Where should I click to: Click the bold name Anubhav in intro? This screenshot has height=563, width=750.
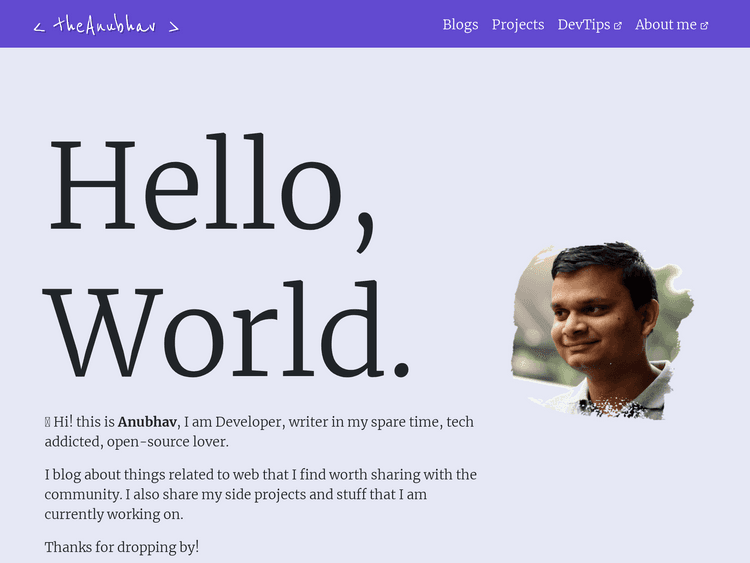[x=147, y=422]
